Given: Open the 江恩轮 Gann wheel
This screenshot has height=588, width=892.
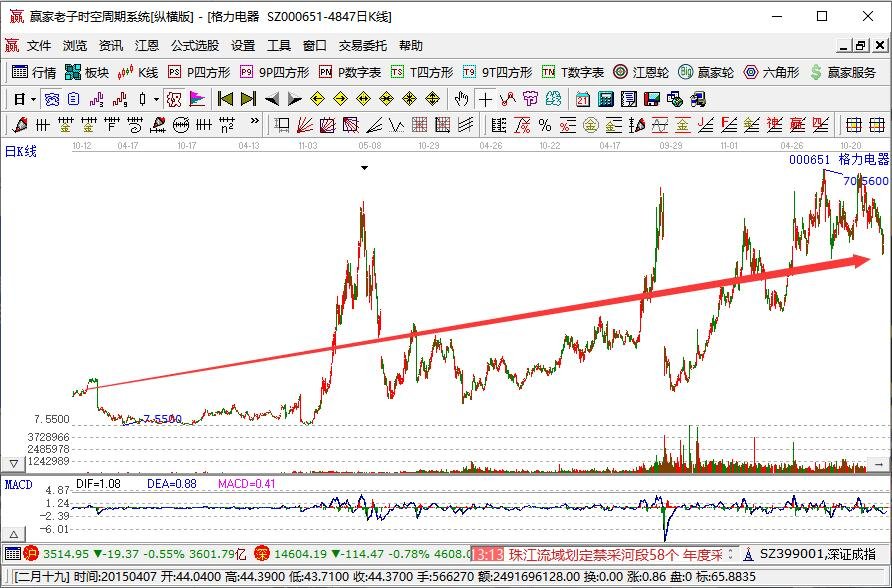Looking at the screenshot, I should tap(641, 72).
